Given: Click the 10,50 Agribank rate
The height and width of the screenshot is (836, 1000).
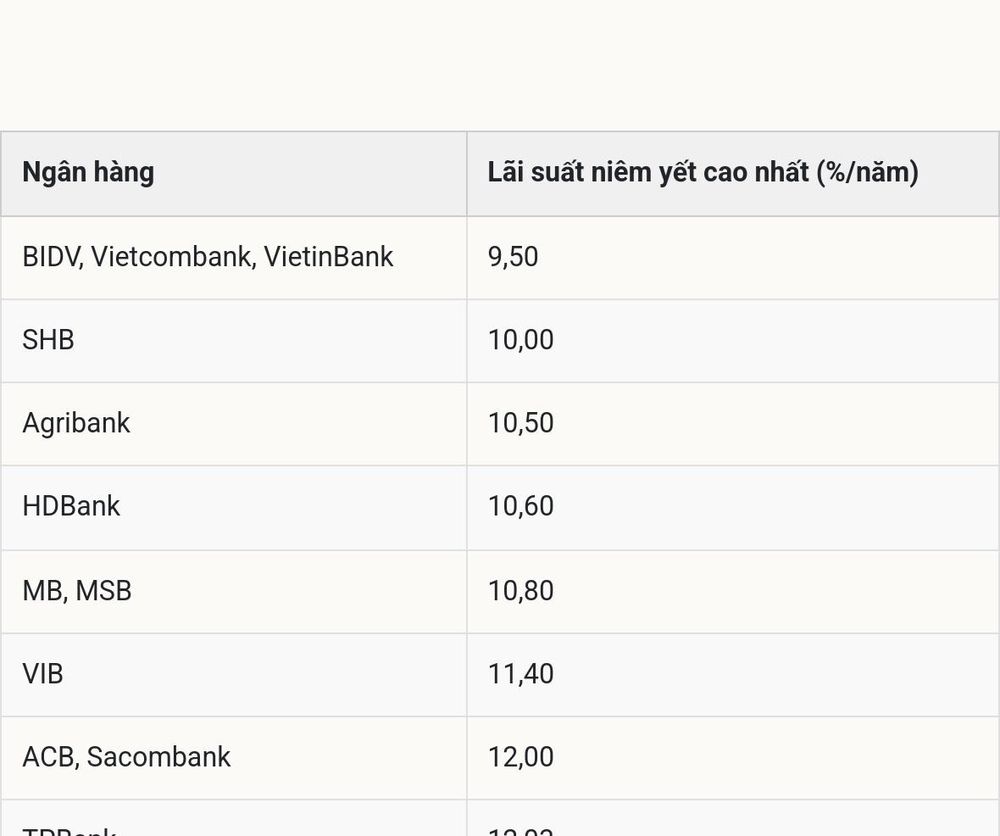Looking at the screenshot, I should click(520, 423).
